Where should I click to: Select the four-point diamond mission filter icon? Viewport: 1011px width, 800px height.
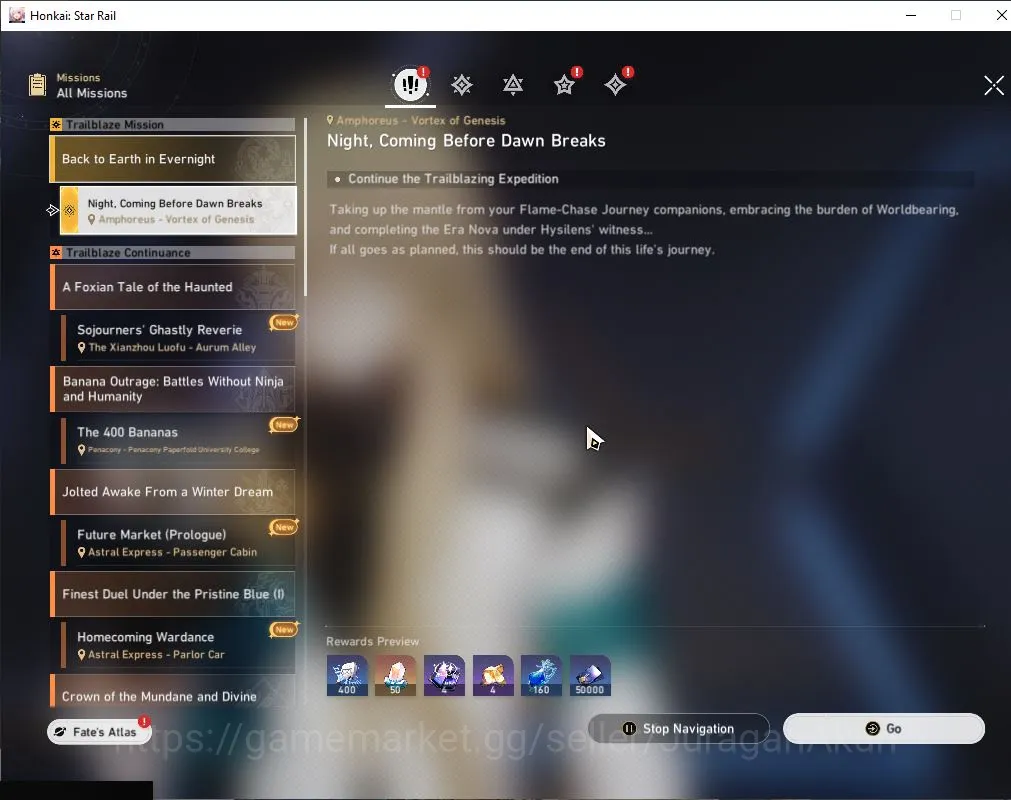(615, 85)
